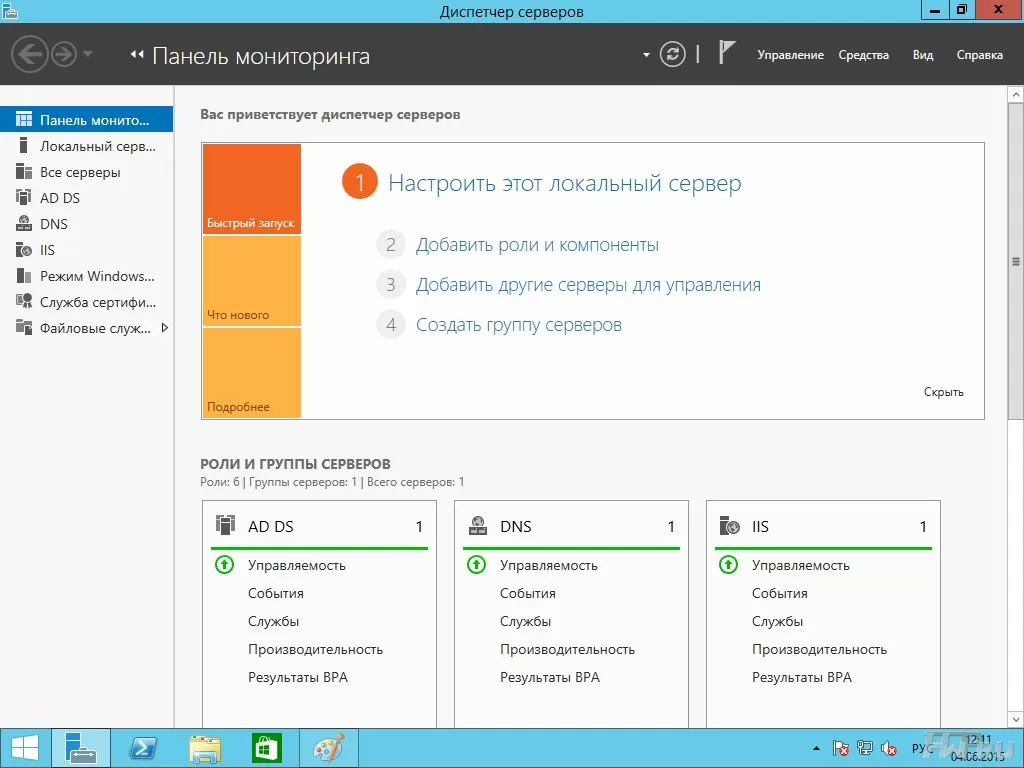Open PowerShell from the taskbar
Screen dimensions: 1024x768
coord(143,748)
